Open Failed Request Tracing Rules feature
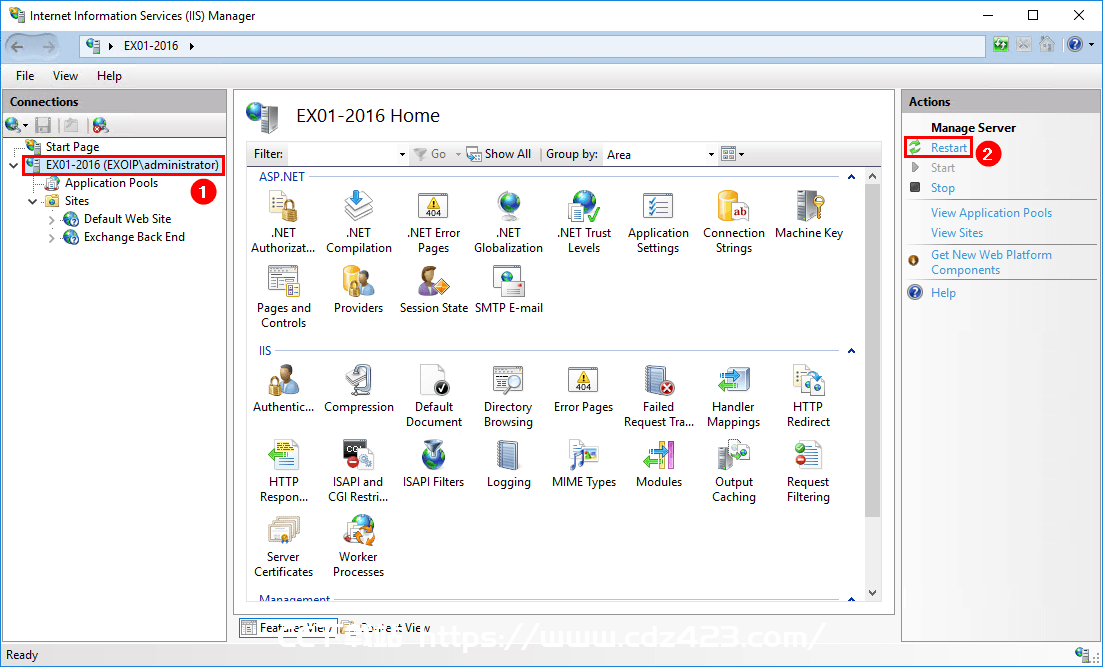 coord(658,396)
